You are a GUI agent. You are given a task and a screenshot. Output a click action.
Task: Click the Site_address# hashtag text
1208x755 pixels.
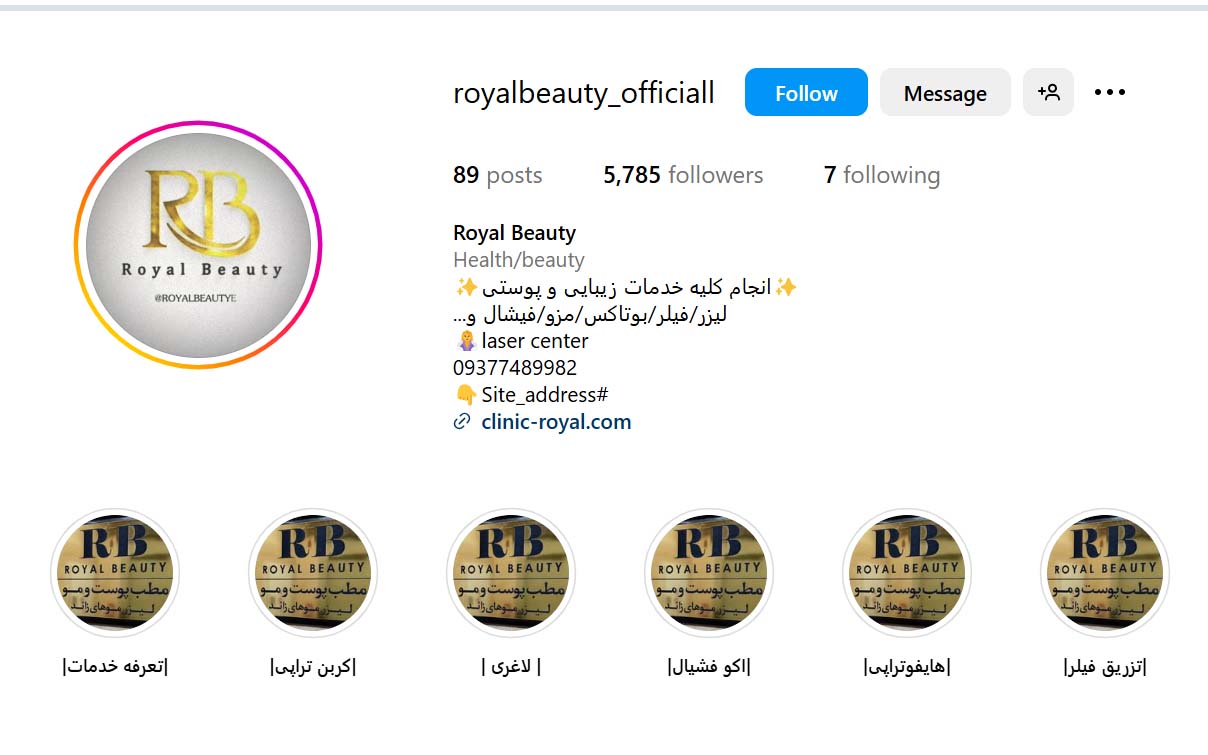pyautogui.click(x=545, y=394)
